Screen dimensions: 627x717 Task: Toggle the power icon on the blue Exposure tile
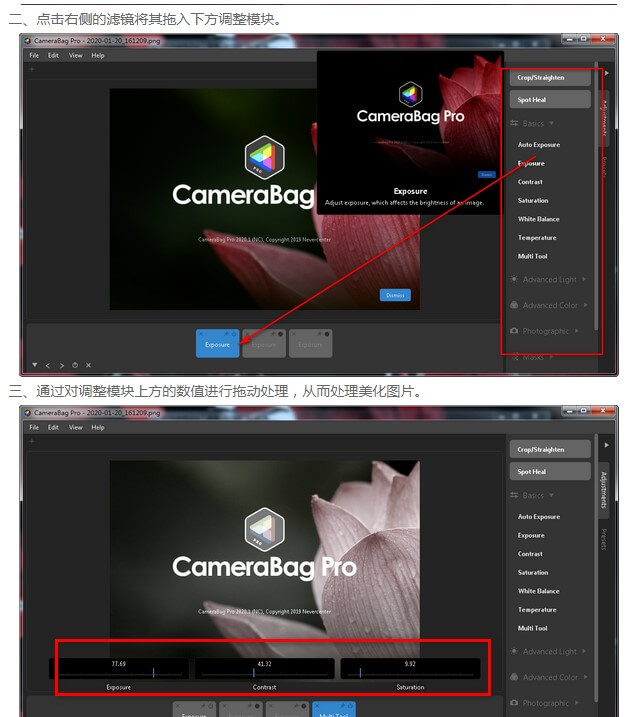tap(234, 334)
